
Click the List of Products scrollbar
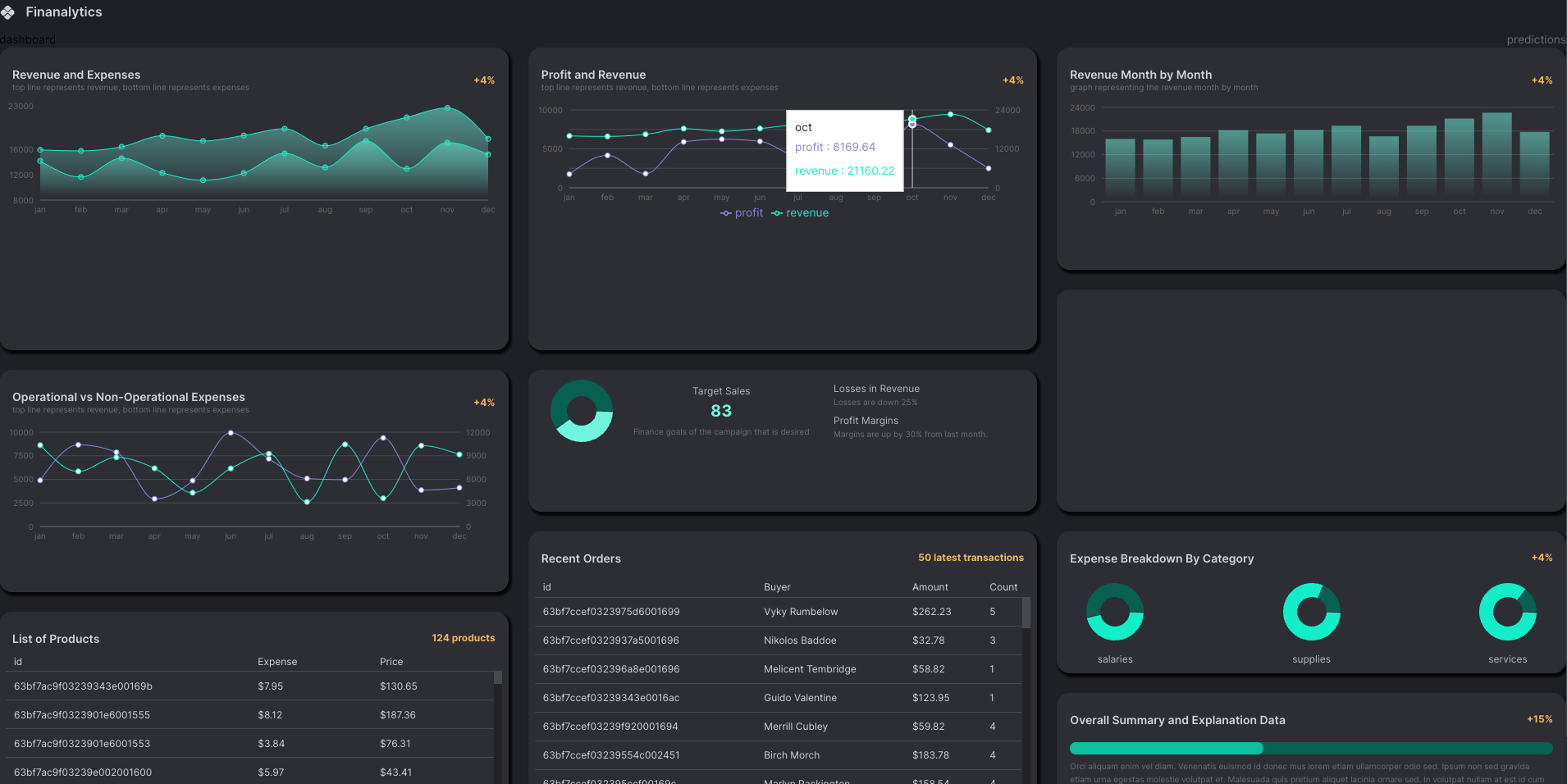click(497, 678)
